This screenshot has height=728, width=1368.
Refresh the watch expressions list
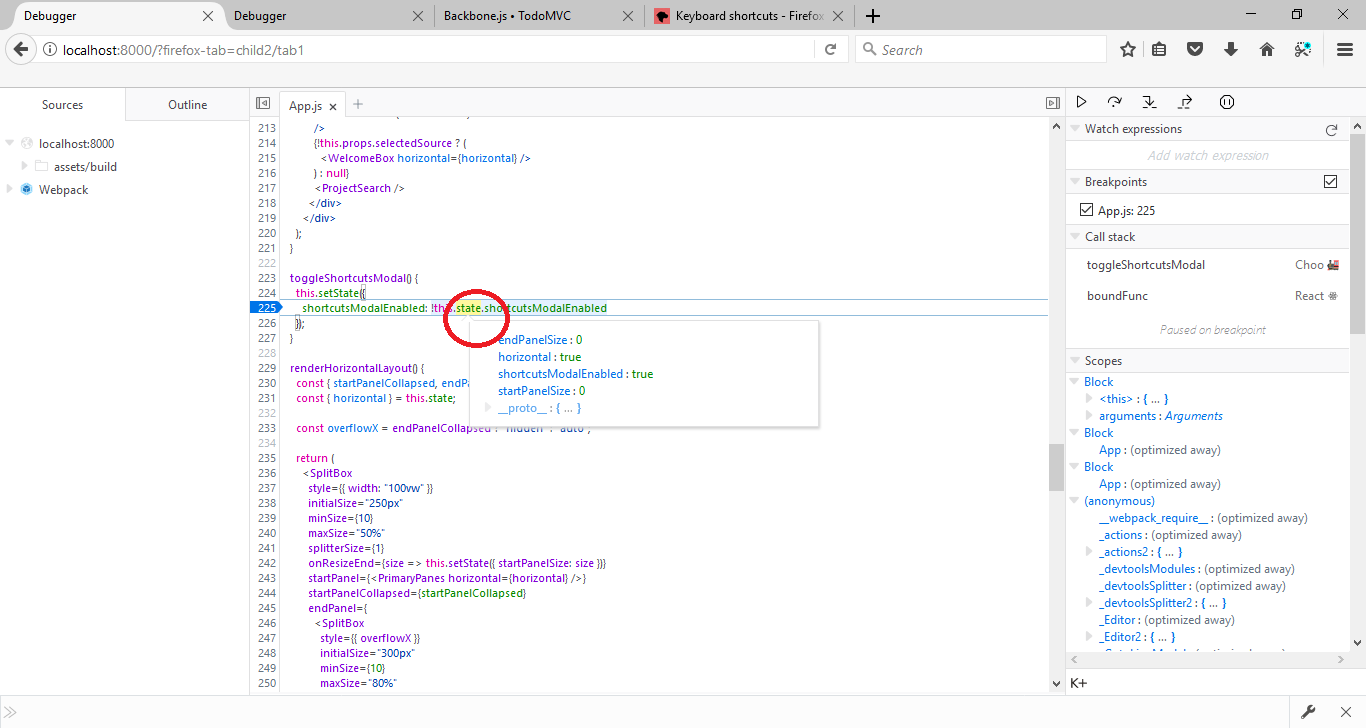[1330, 128]
